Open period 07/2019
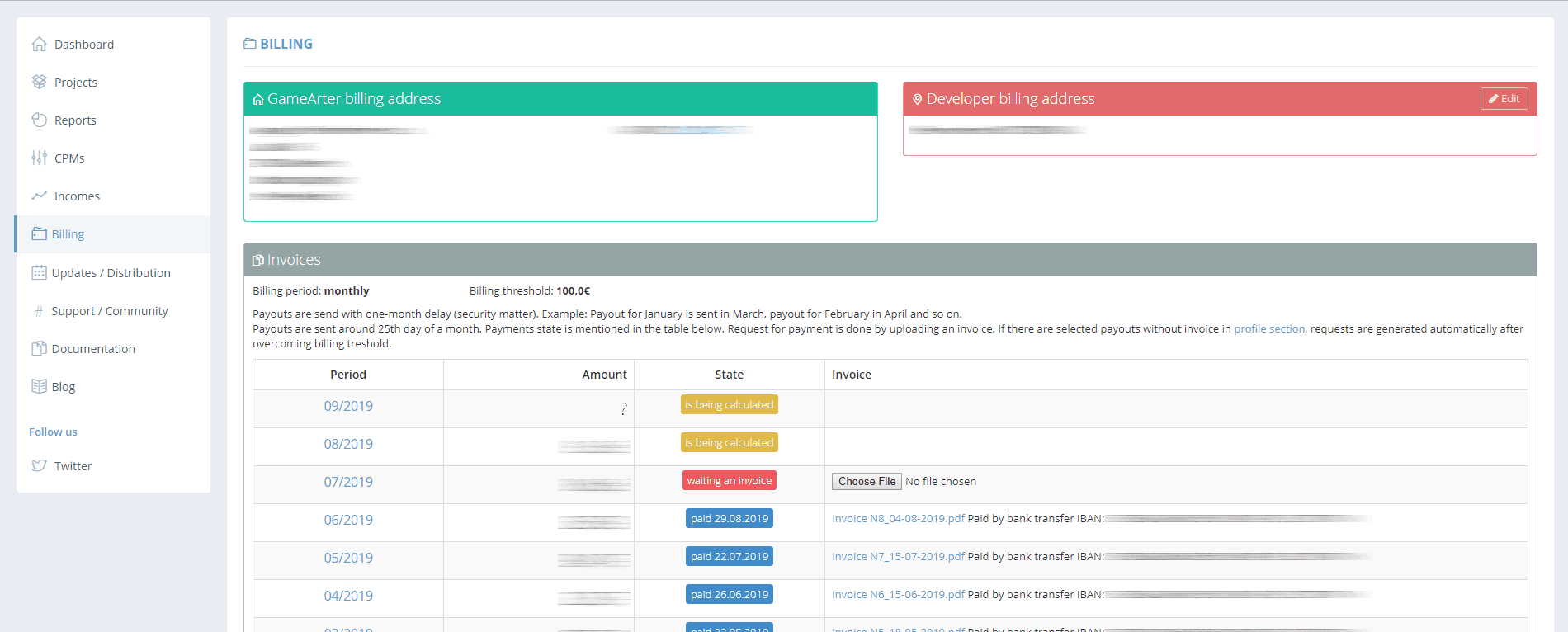This screenshot has width=1568, height=632. (x=348, y=482)
